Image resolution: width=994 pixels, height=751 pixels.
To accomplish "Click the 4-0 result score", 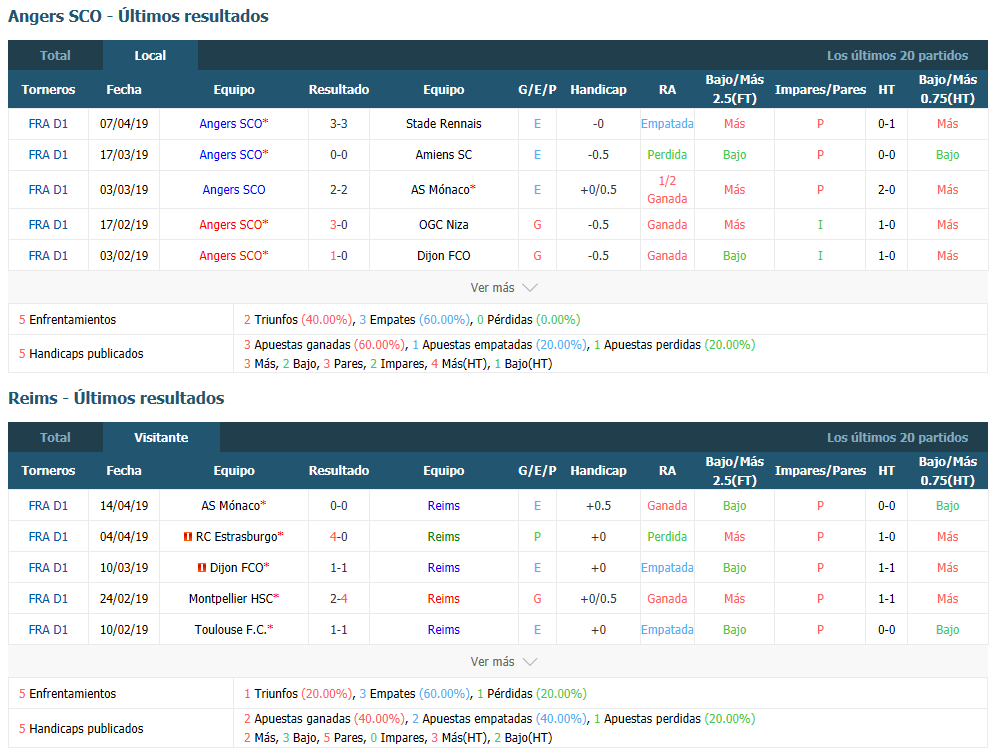I will coord(339,537).
